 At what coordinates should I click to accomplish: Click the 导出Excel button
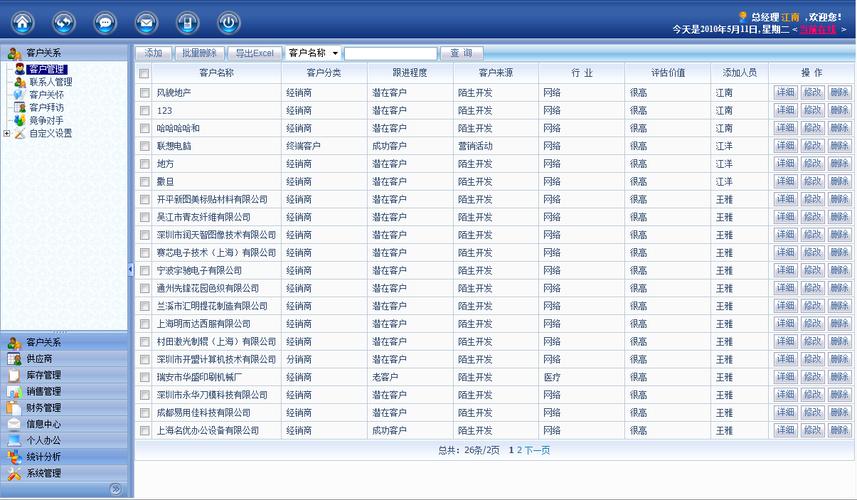click(x=254, y=53)
